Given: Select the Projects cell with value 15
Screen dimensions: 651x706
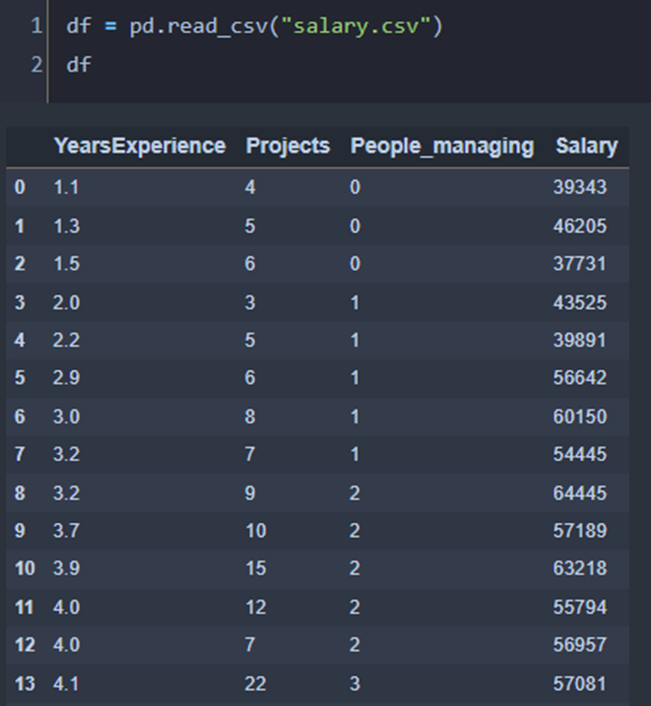Looking at the screenshot, I should click(x=256, y=569).
